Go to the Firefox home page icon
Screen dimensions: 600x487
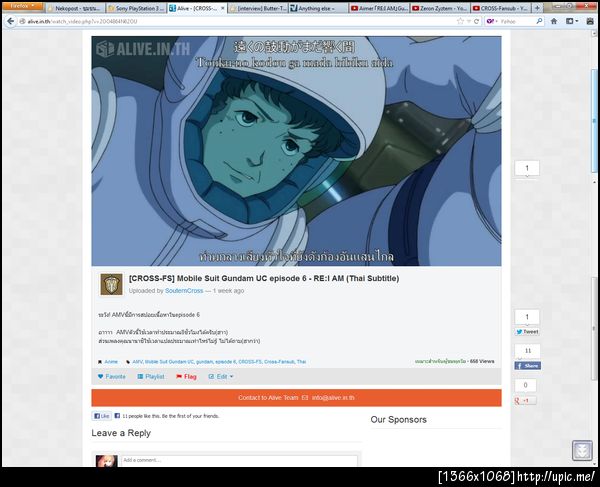coord(554,21)
